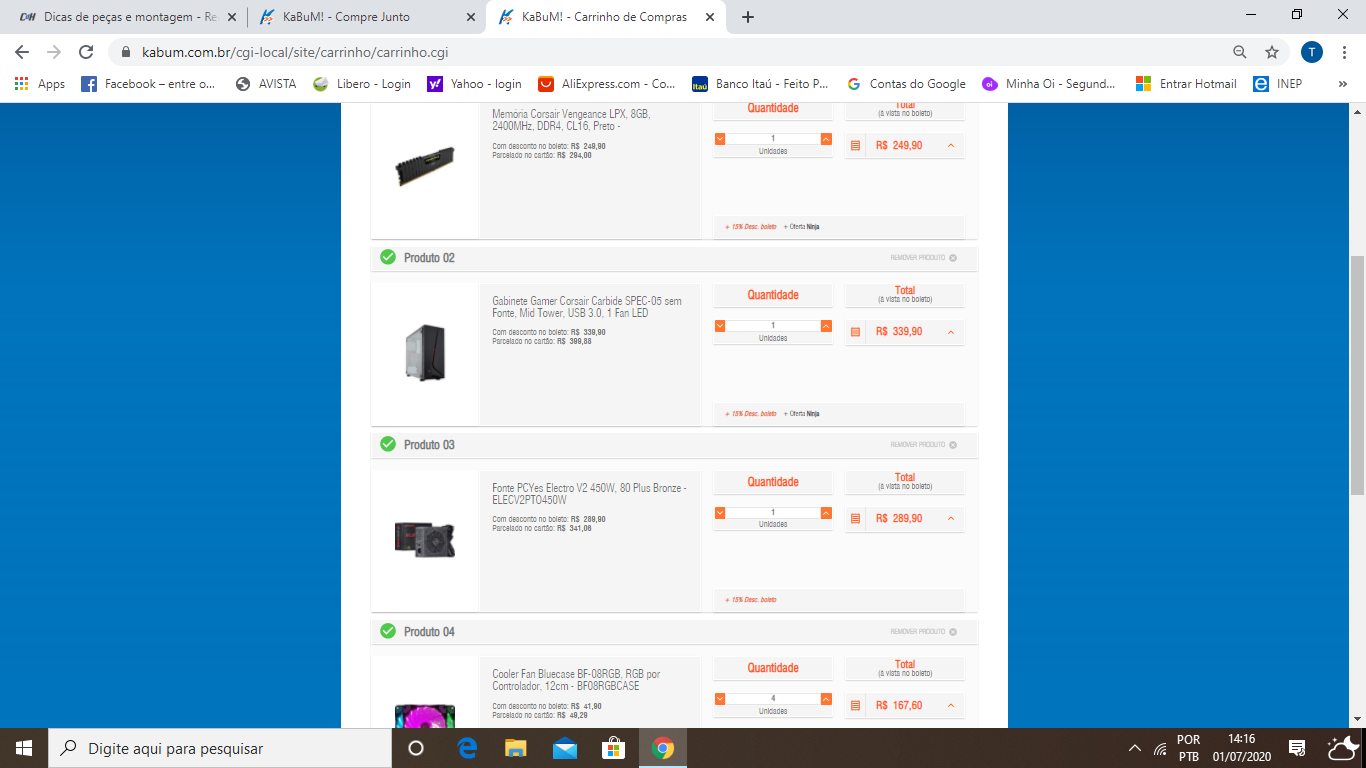Open the Facebook bookmark
The height and width of the screenshot is (768, 1366).
tap(148, 84)
